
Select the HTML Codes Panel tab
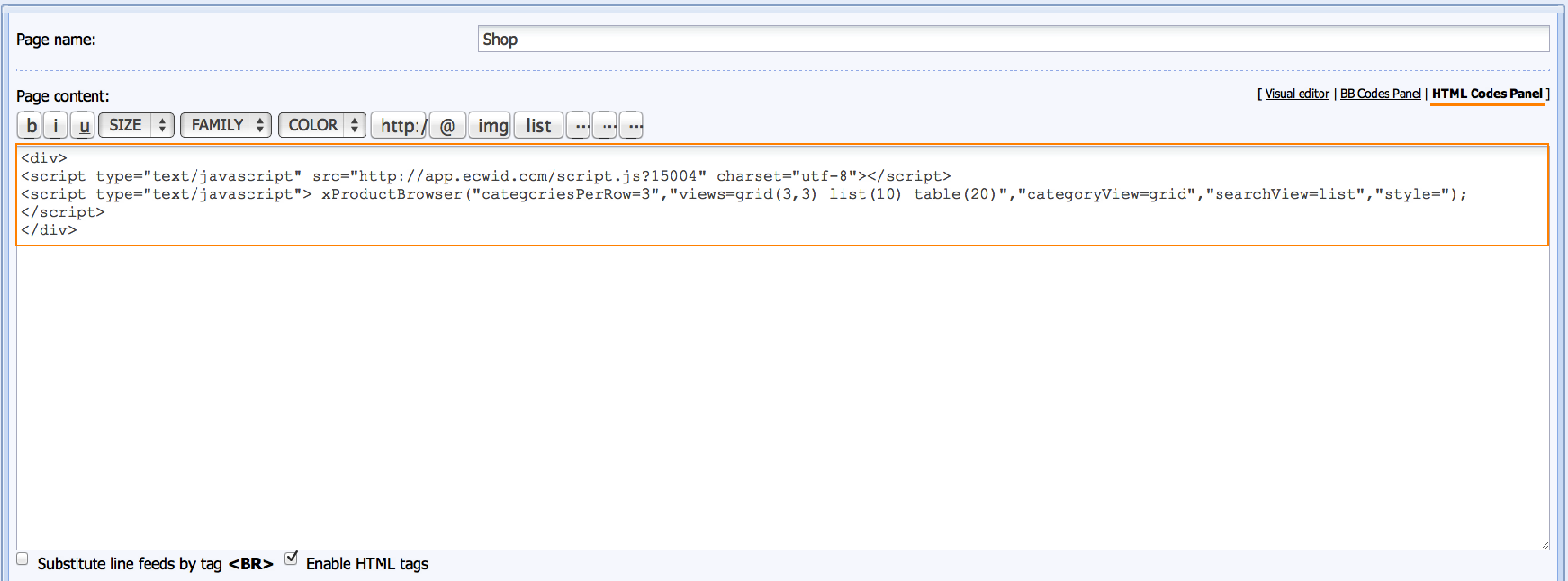[x=1487, y=94]
